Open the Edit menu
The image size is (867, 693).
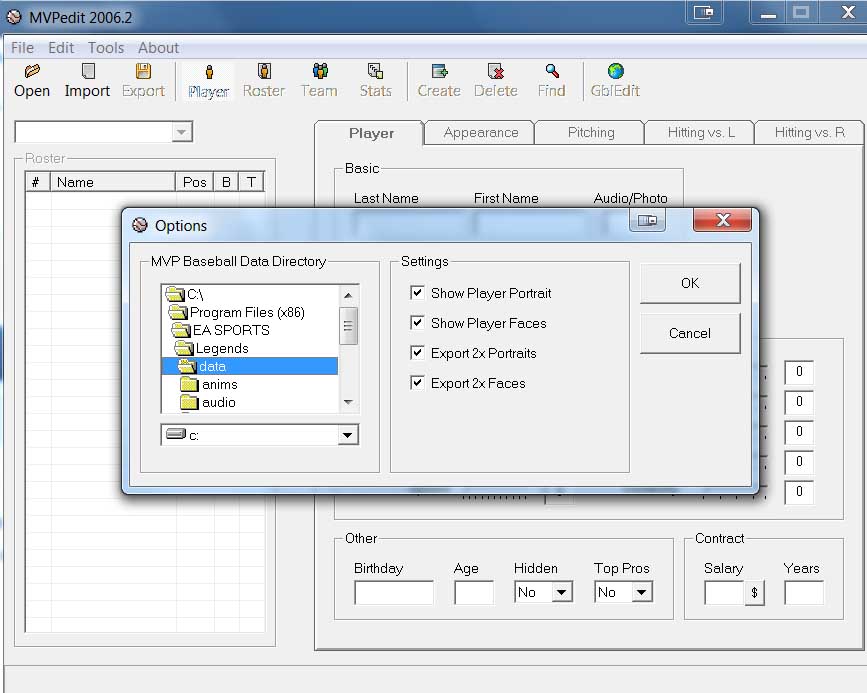click(x=61, y=48)
